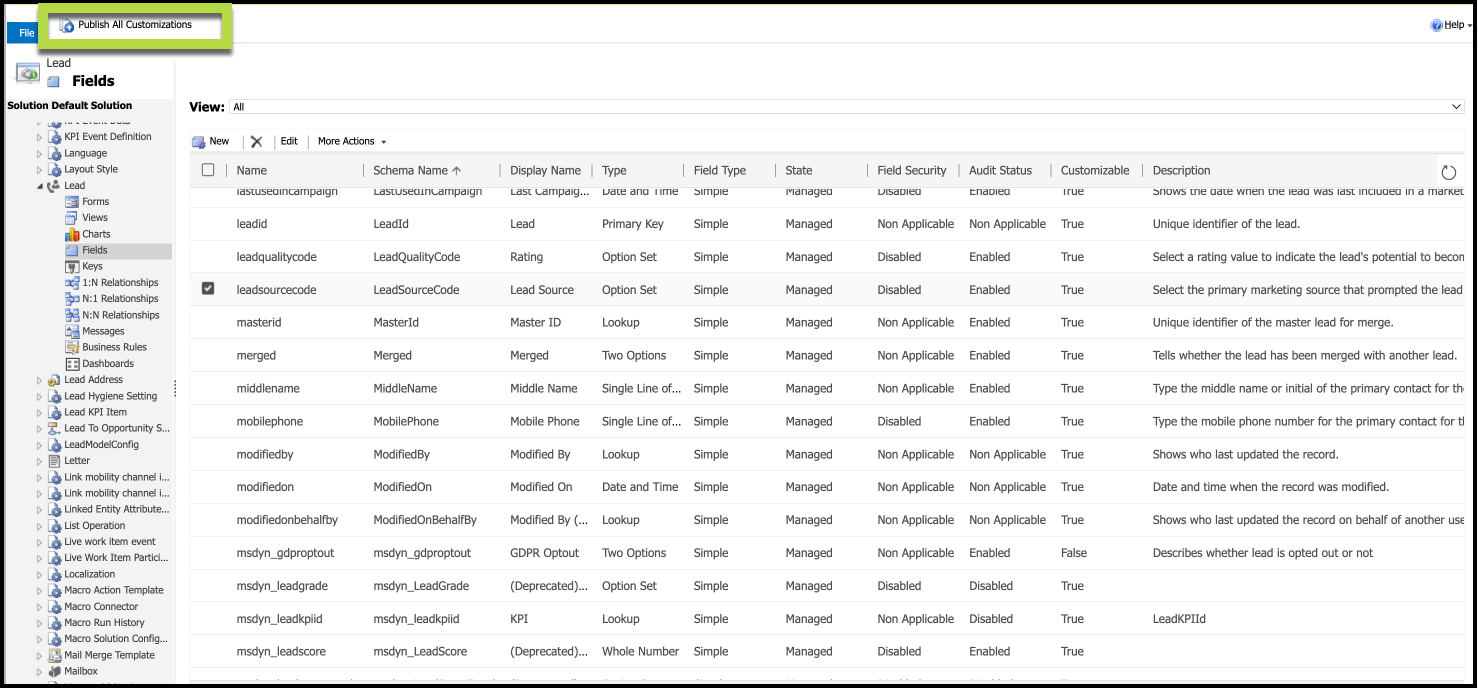The height and width of the screenshot is (688, 1478).
Task: Click the Publish All Customizations icon
Action: [67, 26]
